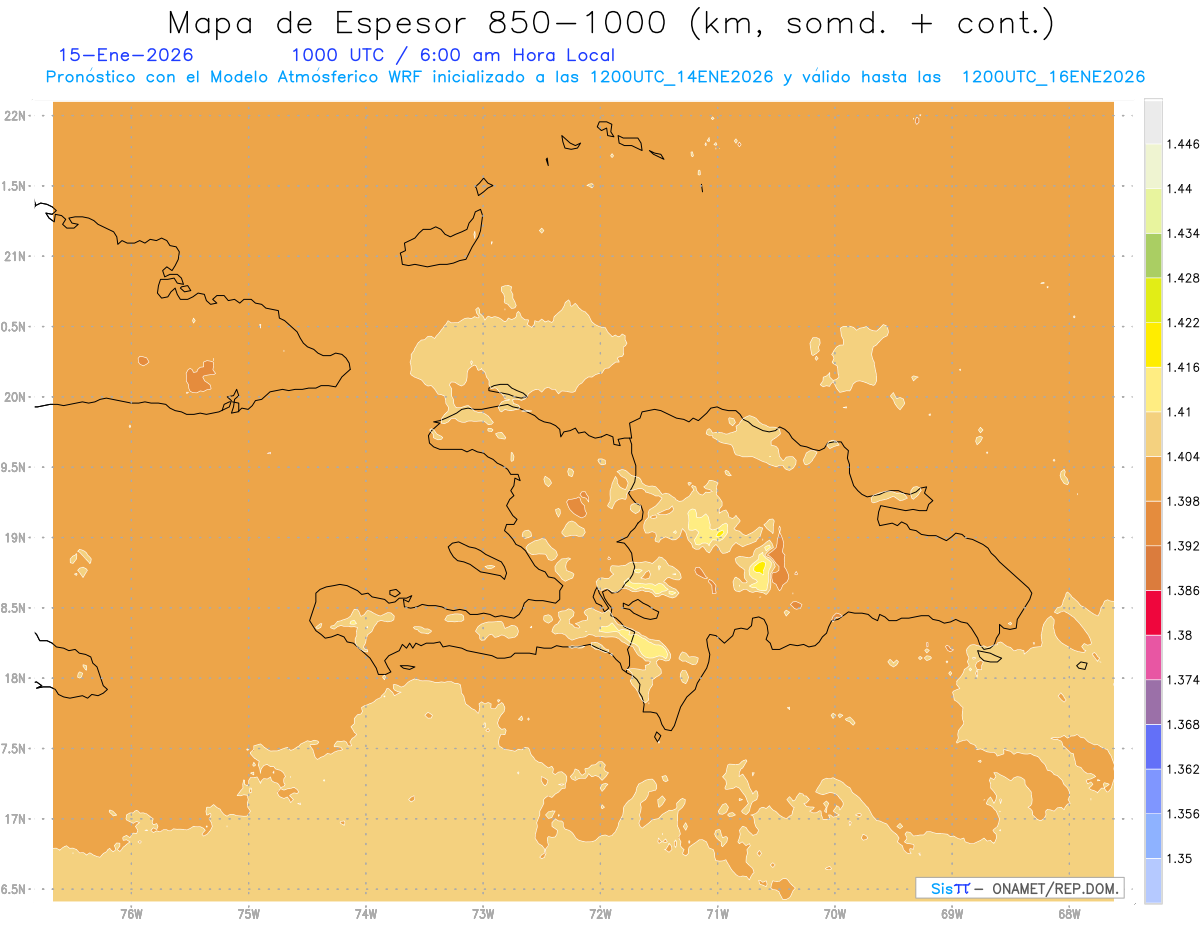Pick the bright yellow swatch between 1.416 and 1.422
The height and width of the screenshot is (927, 1200).
click(x=1153, y=344)
